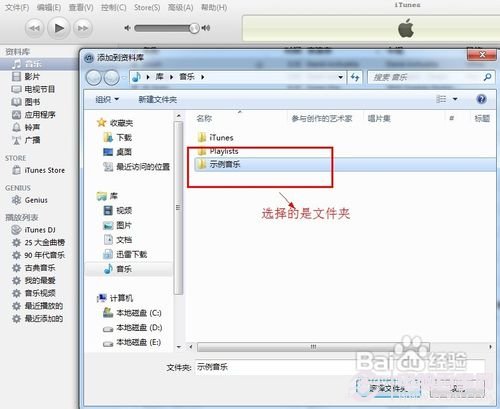
Task: Click the dialog back navigation button
Action: click(94, 77)
